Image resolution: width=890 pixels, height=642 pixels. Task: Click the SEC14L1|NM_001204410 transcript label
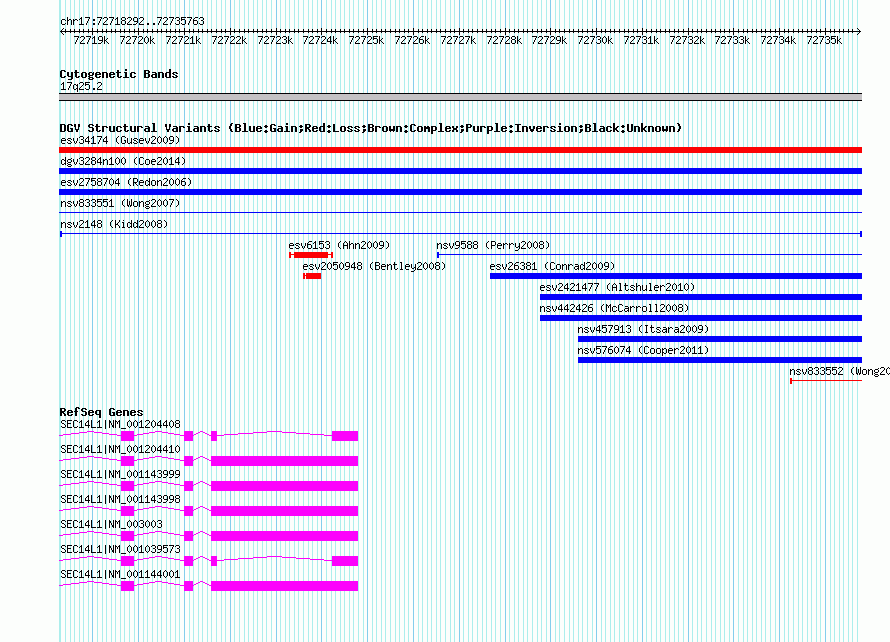pos(120,450)
